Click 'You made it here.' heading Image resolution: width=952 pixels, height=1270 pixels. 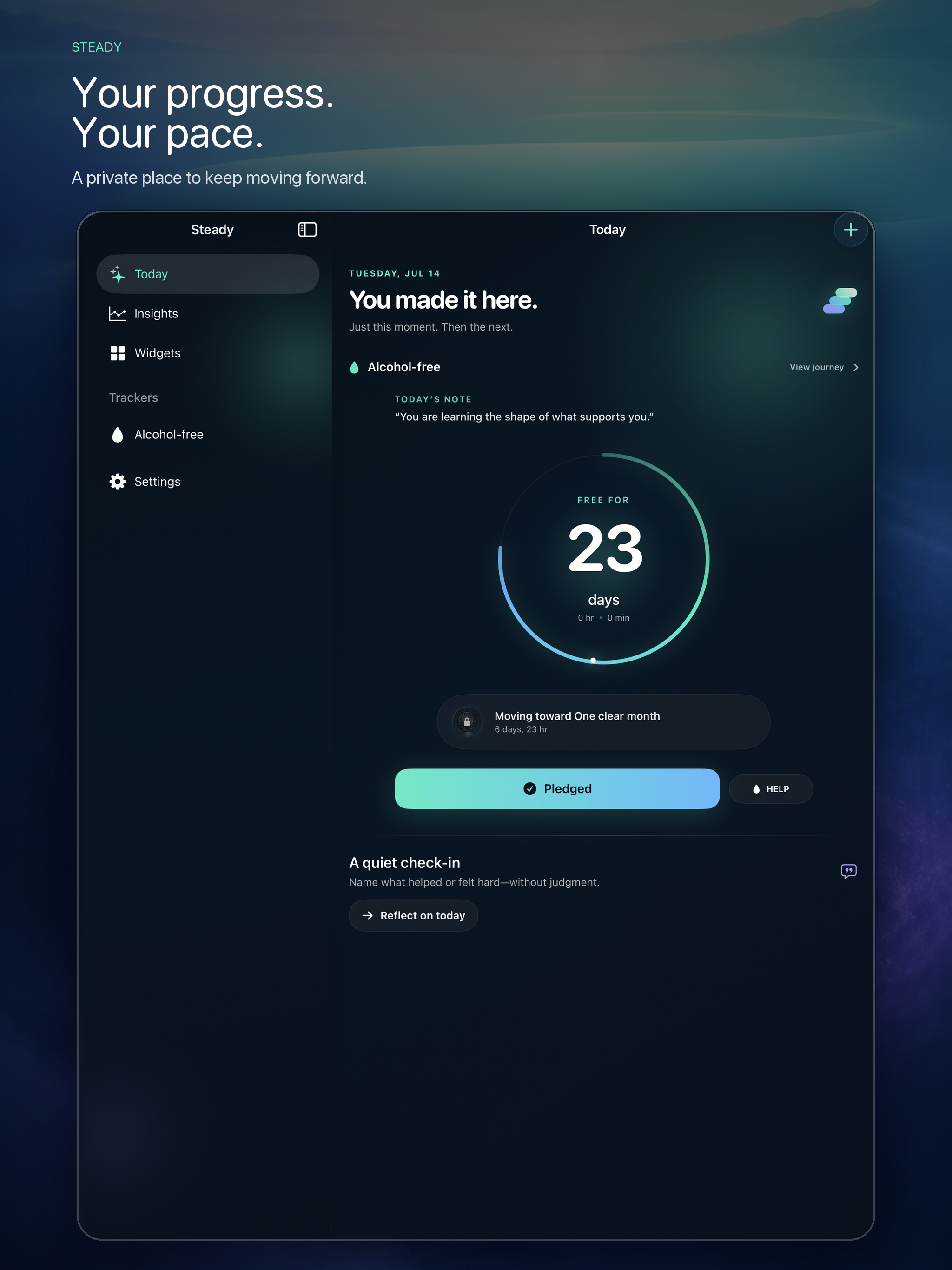(x=443, y=300)
